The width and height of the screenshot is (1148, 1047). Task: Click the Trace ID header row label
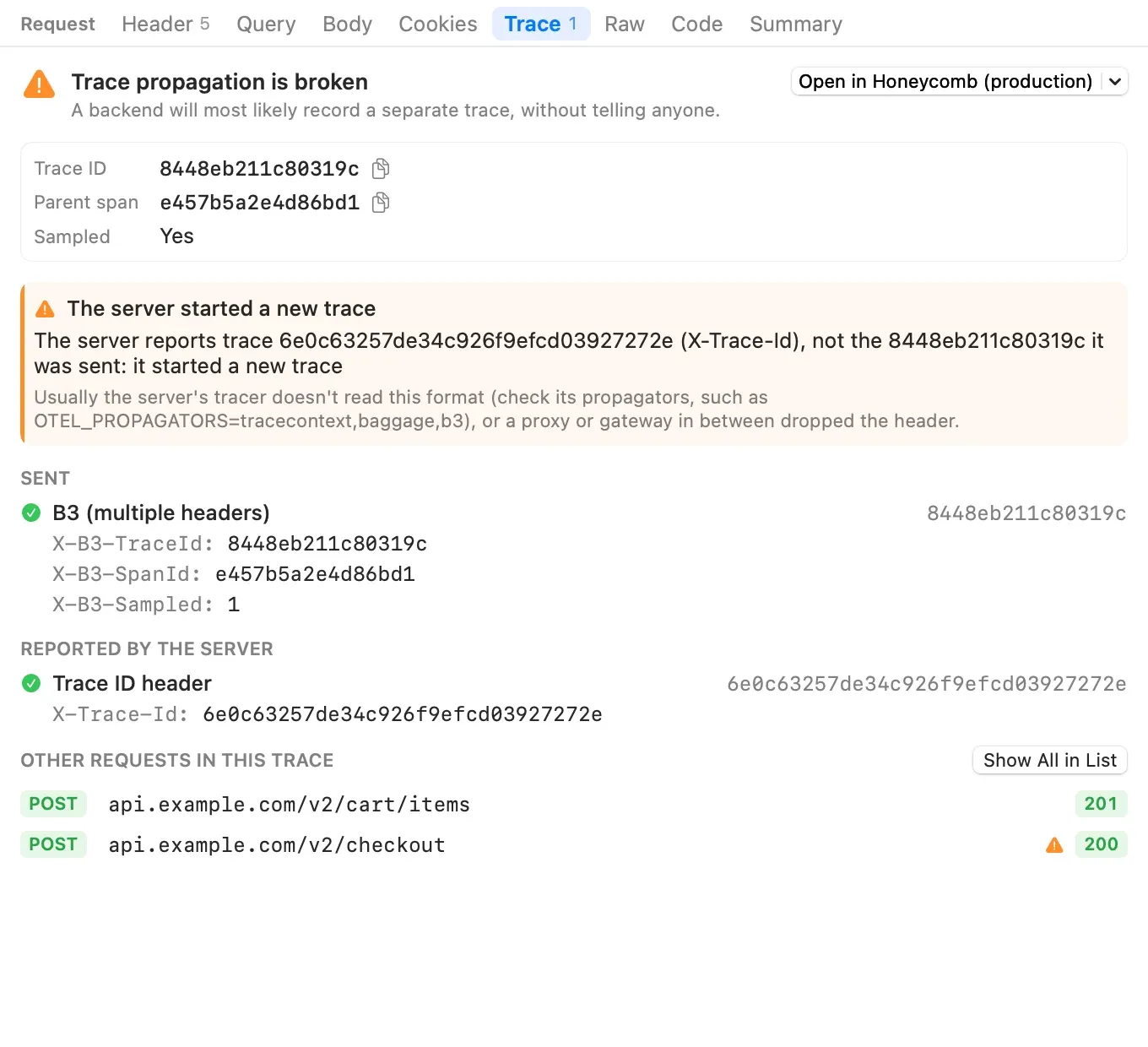[132, 683]
